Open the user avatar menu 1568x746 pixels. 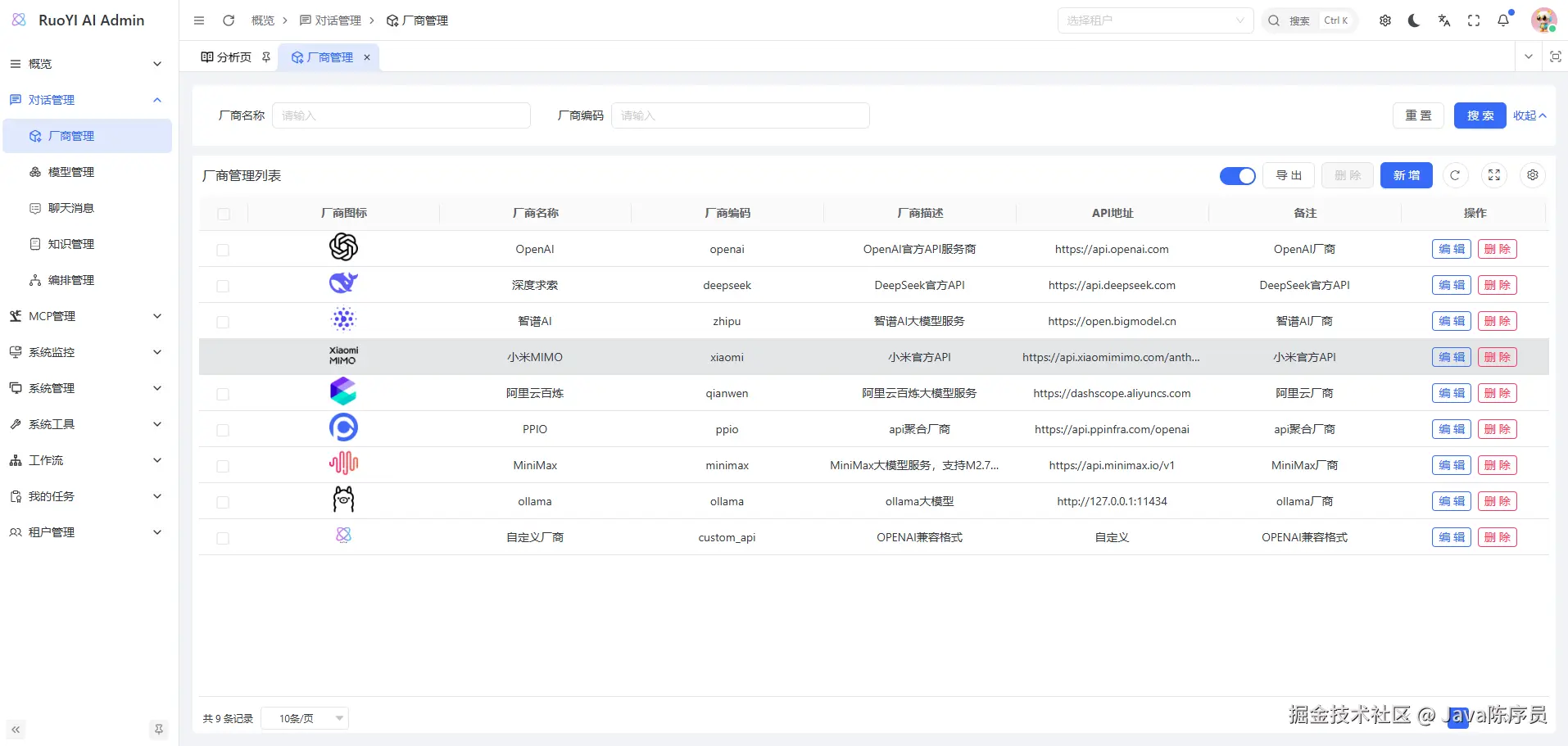pyautogui.click(x=1543, y=20)
